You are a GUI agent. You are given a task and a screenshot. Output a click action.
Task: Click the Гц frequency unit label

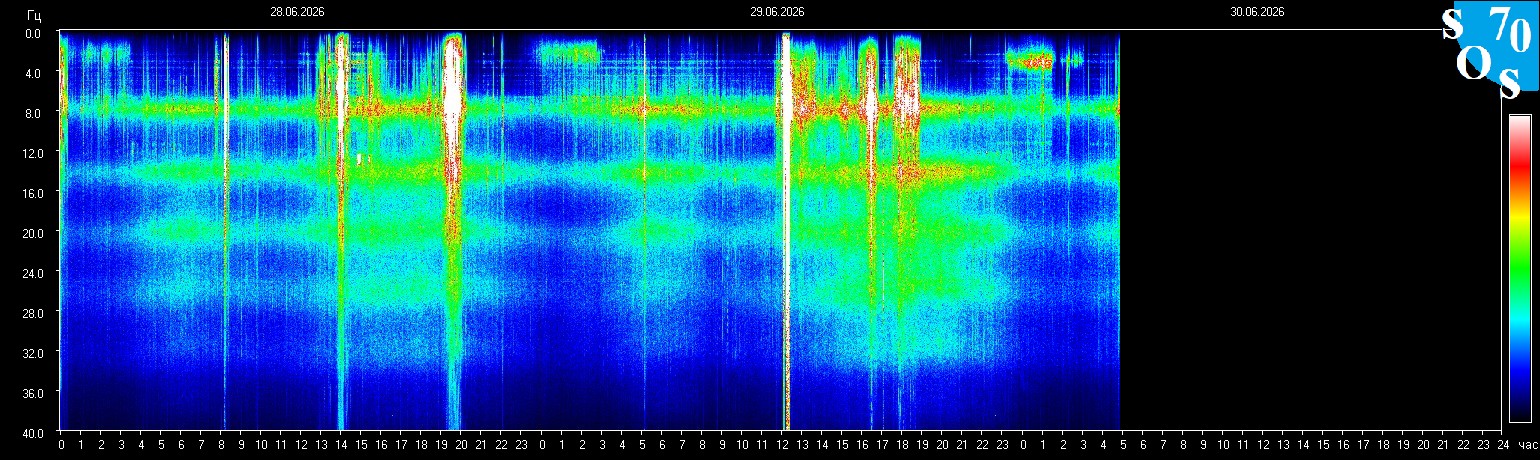click(x=34, y=14)
